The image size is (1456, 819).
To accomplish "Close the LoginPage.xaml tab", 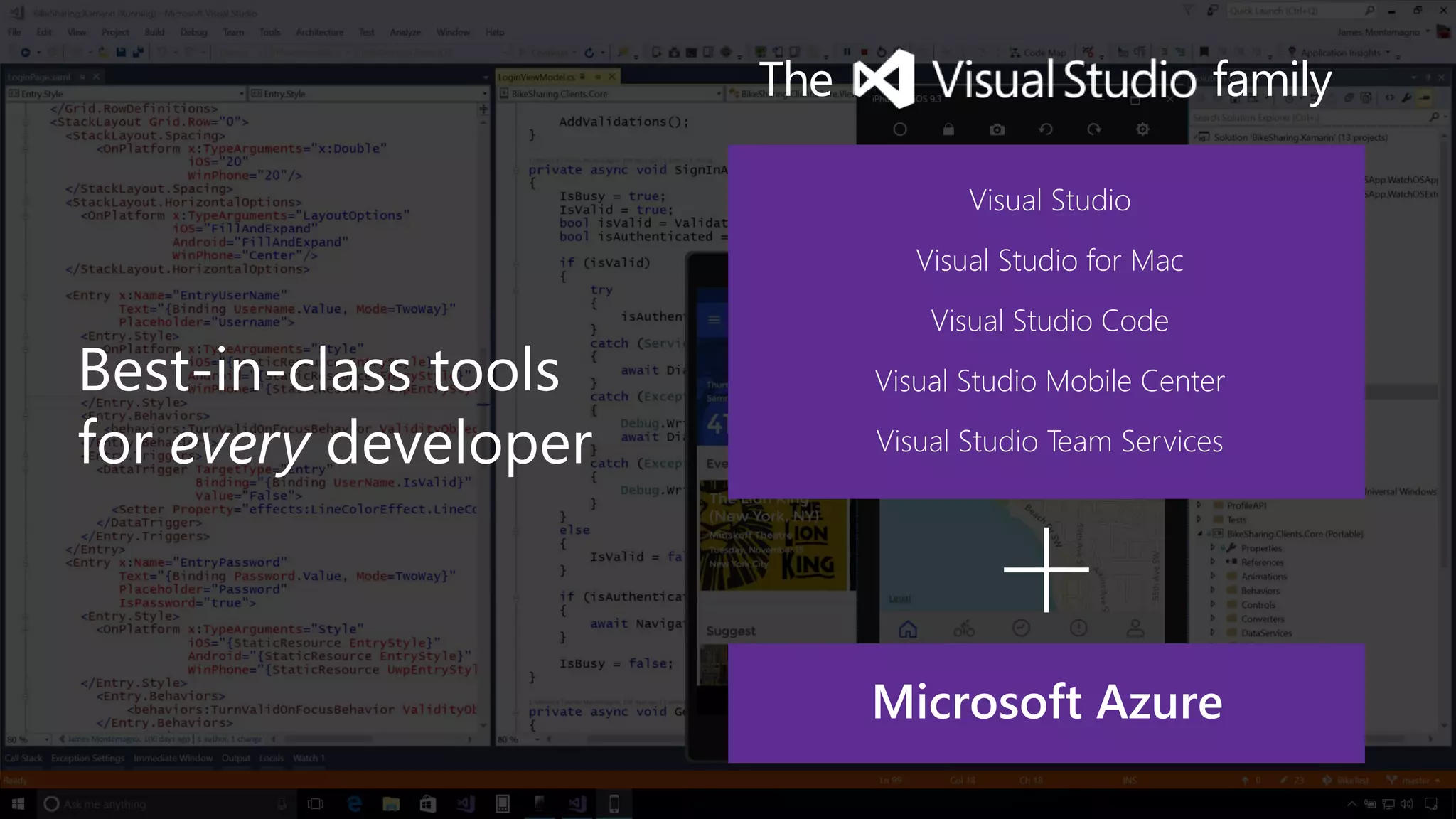I will (x=96, y=77).
